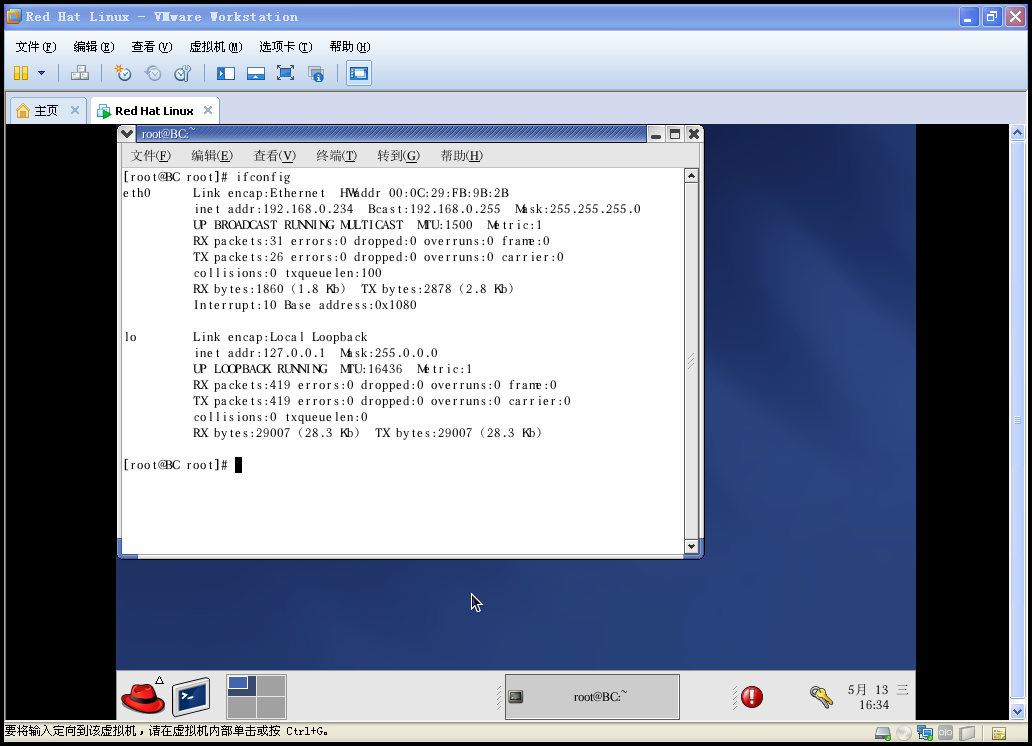Open the 查看(V) menu in VMware
Image resolution: width=1032 pixels, height=746 pixels.
point(151,47)
